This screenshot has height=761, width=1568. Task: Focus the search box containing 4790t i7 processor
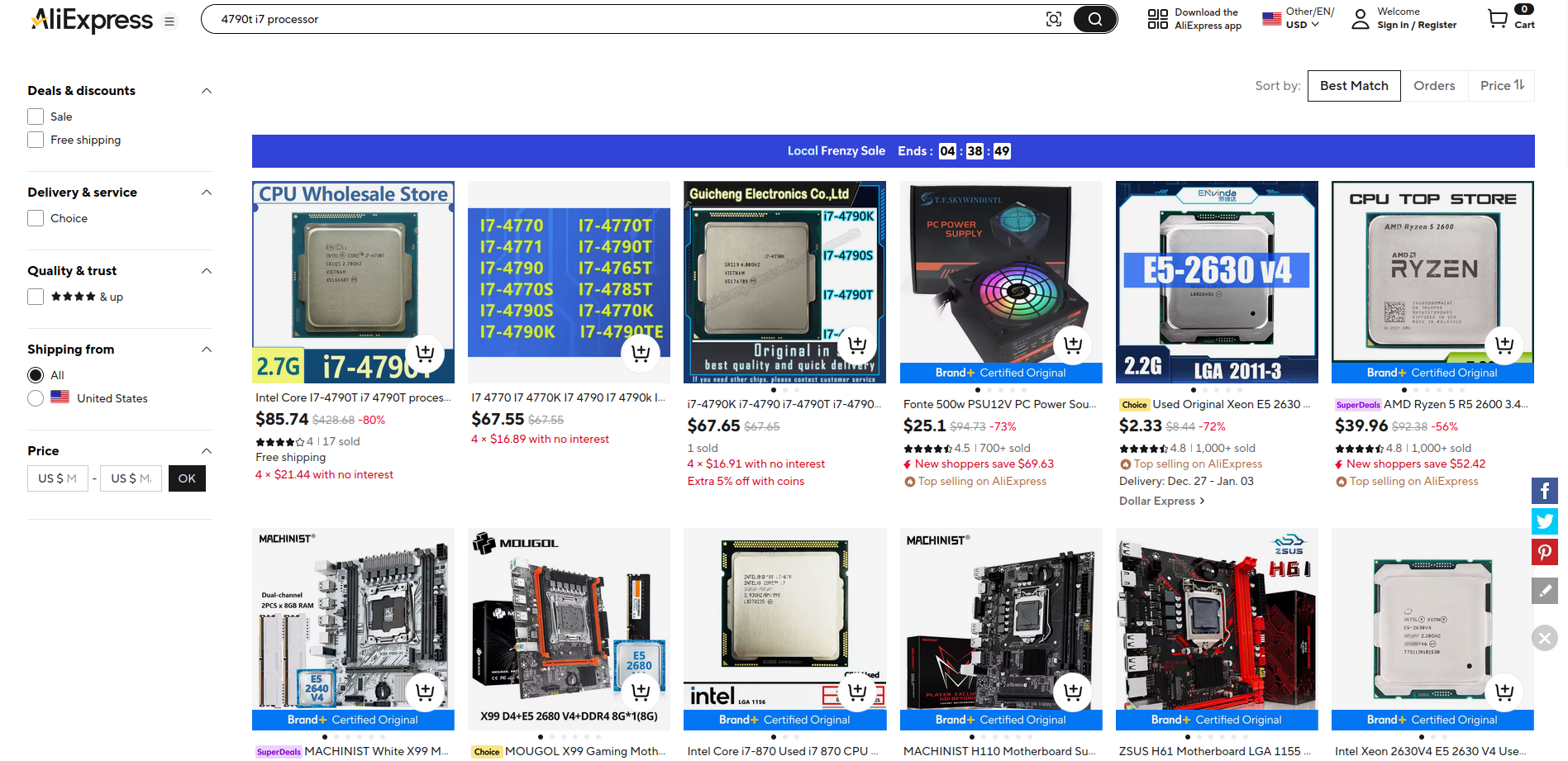[628, 19]
